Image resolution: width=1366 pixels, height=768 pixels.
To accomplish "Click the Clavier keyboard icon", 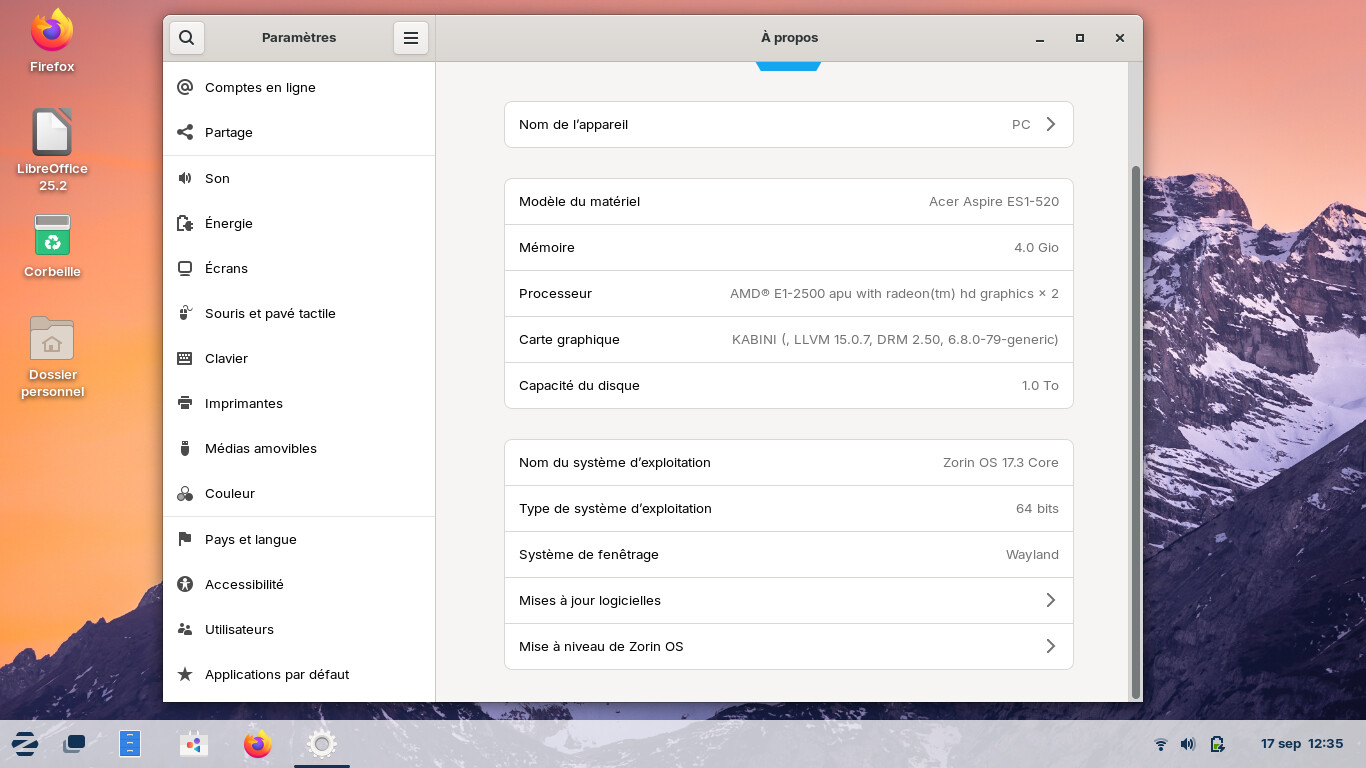I will [185, 359].
